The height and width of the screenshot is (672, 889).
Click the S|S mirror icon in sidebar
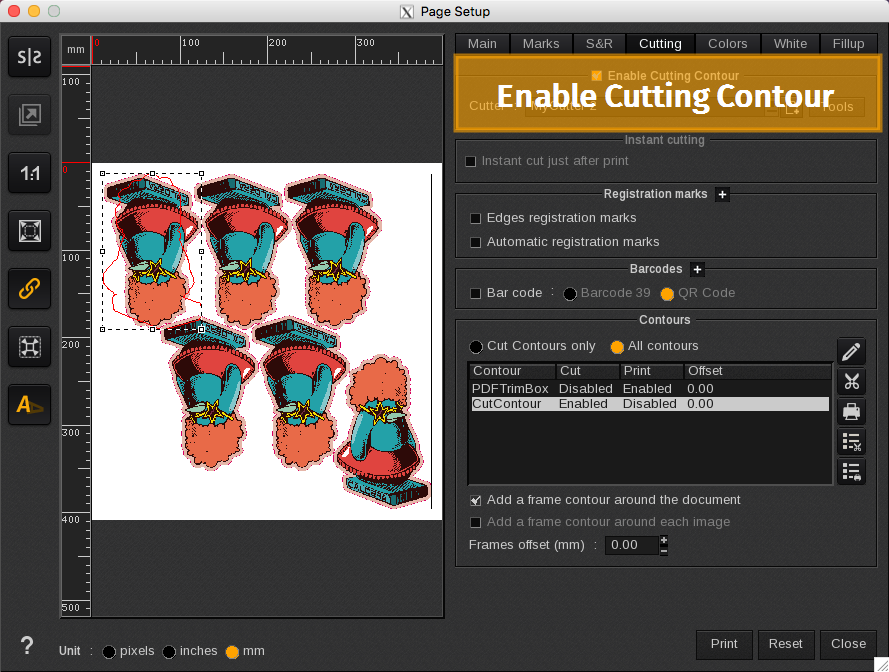[30, 58]
